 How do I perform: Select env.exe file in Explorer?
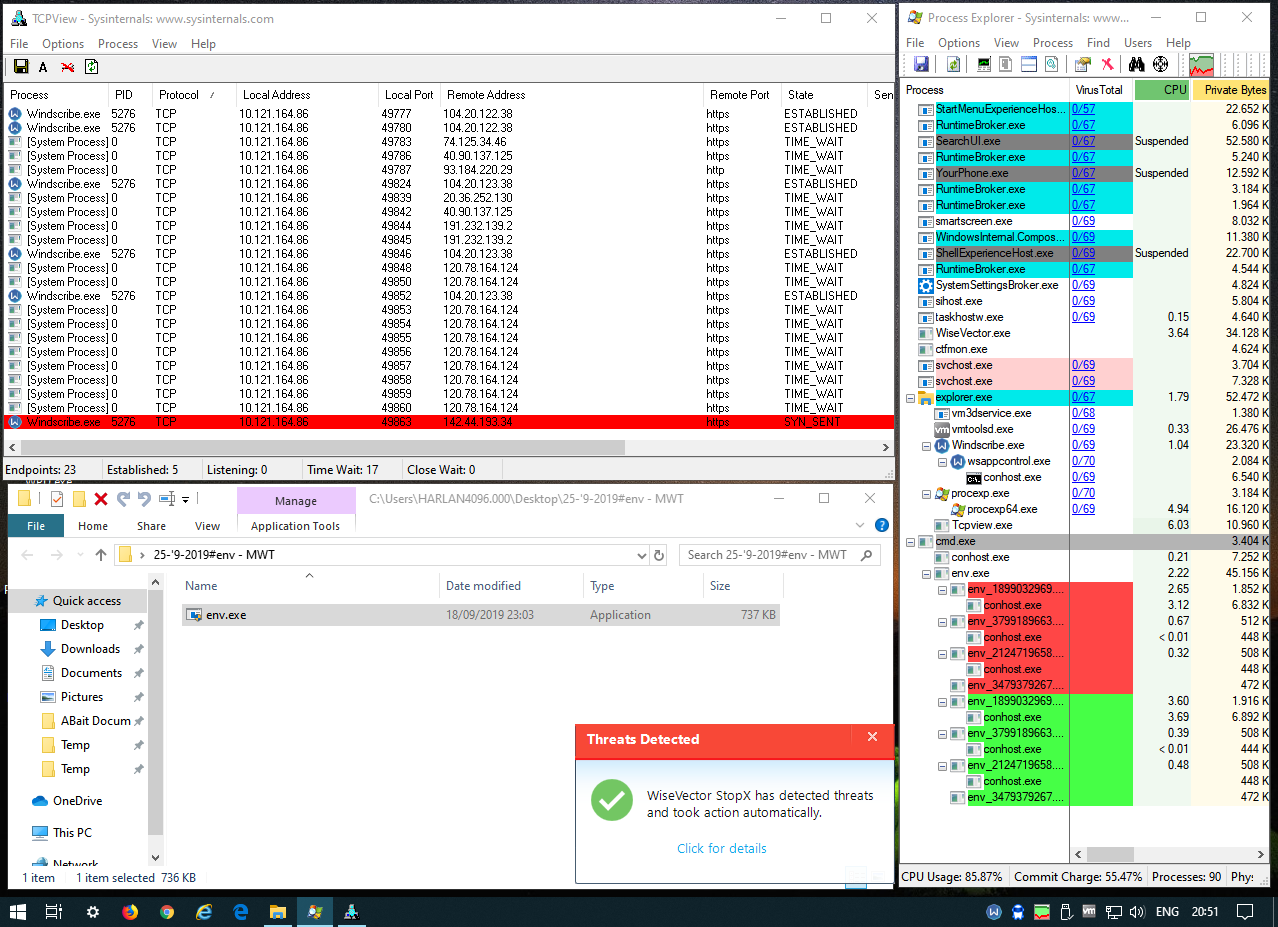click(x=480, y=615)
